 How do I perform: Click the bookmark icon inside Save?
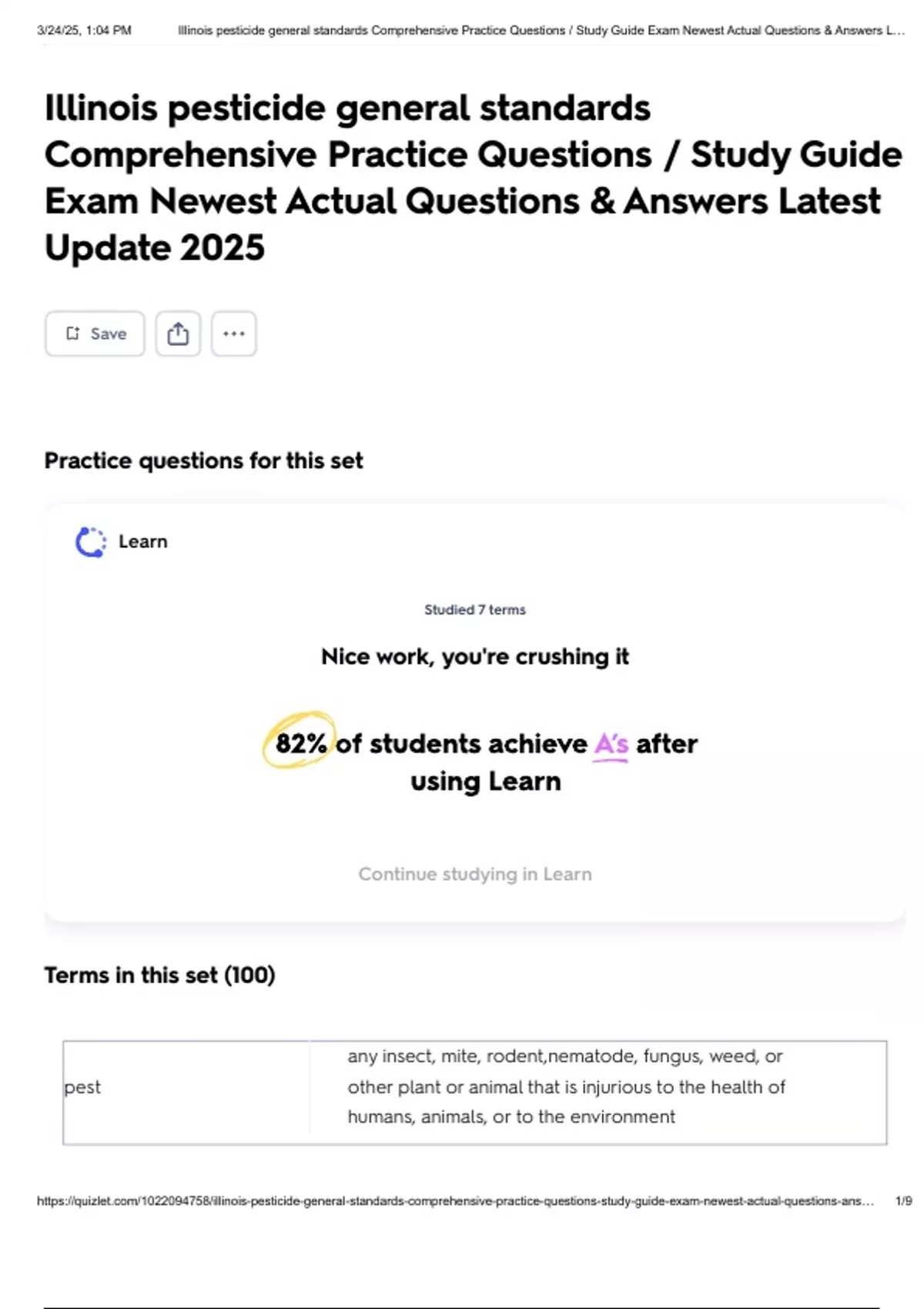pyautogui.click(x=72, y=333)
